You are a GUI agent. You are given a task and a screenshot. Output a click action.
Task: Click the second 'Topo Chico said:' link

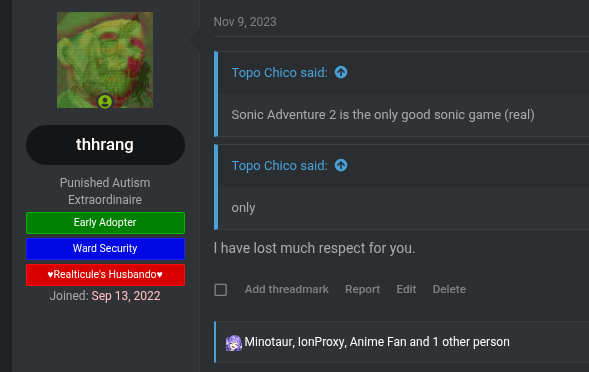pyautogui.click(x=279, y=166)
